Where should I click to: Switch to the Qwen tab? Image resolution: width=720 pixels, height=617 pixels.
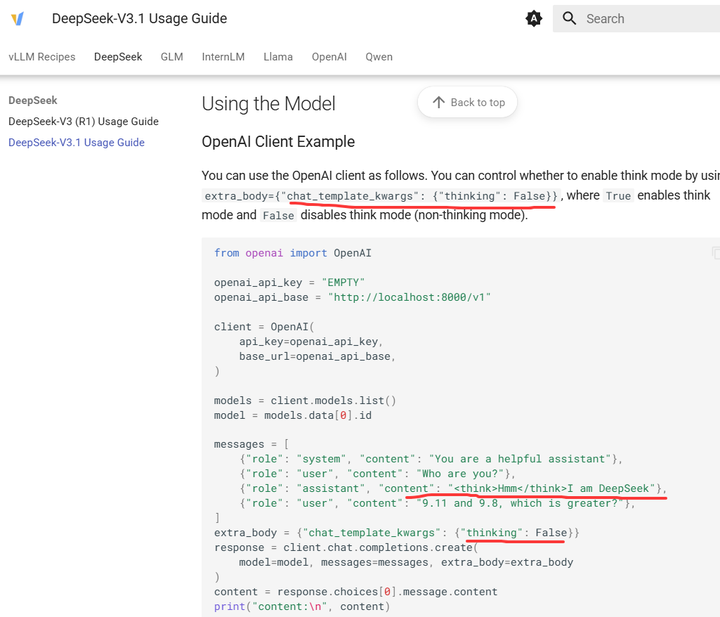click(379, 57)
